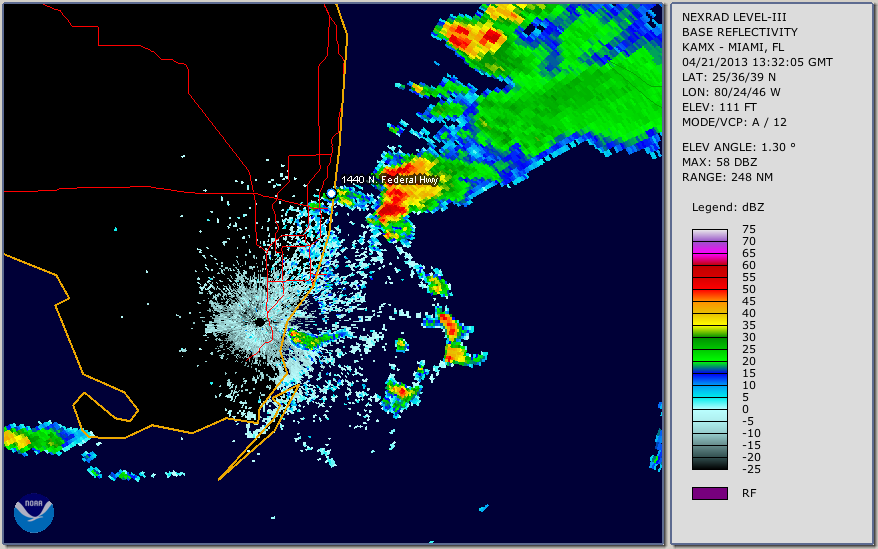Select the 'RANGE: 248 NM' text
878x549 pixels.
pos(727,178)
